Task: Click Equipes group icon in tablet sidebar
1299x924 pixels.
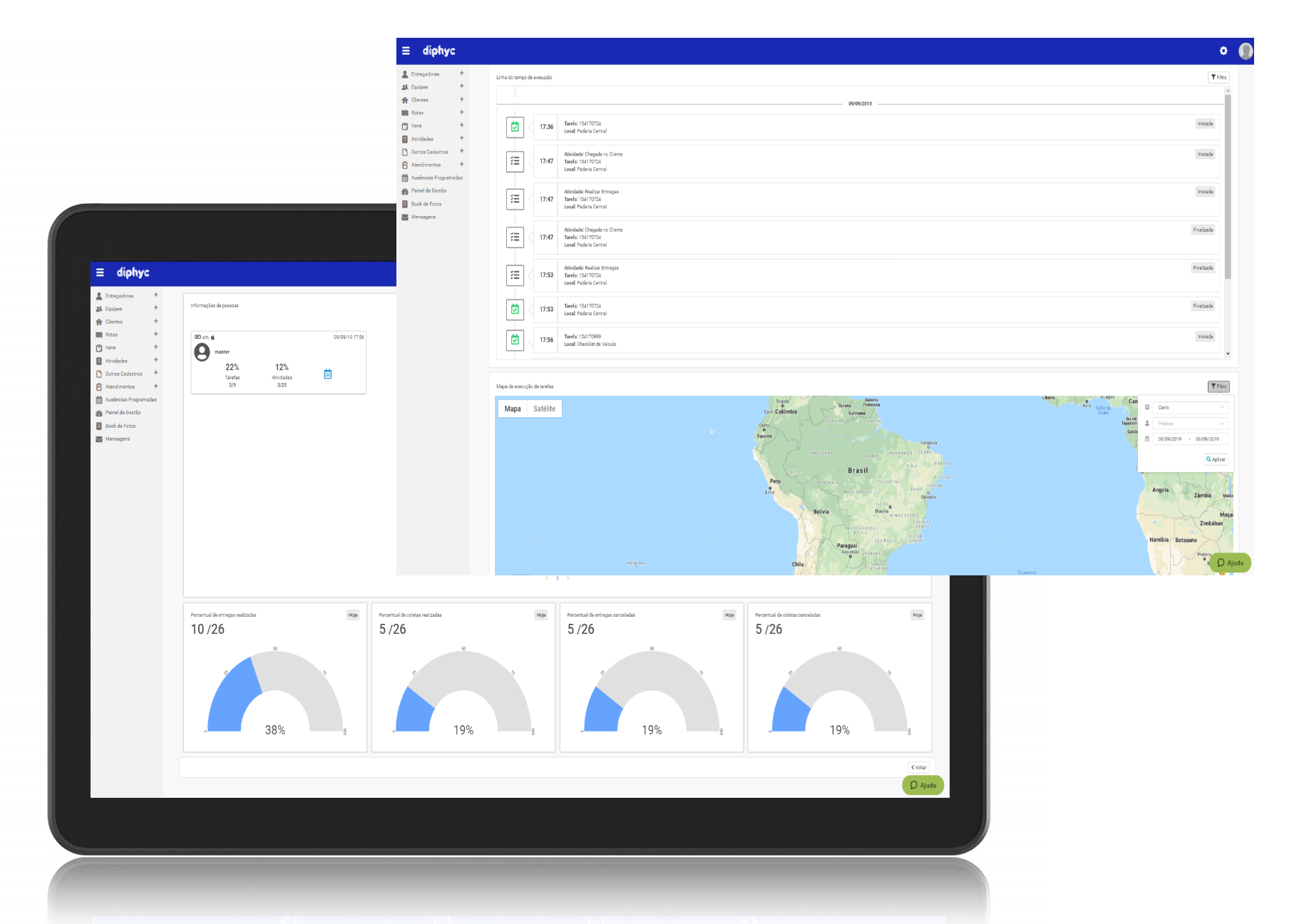Action: tap(99, 309)
